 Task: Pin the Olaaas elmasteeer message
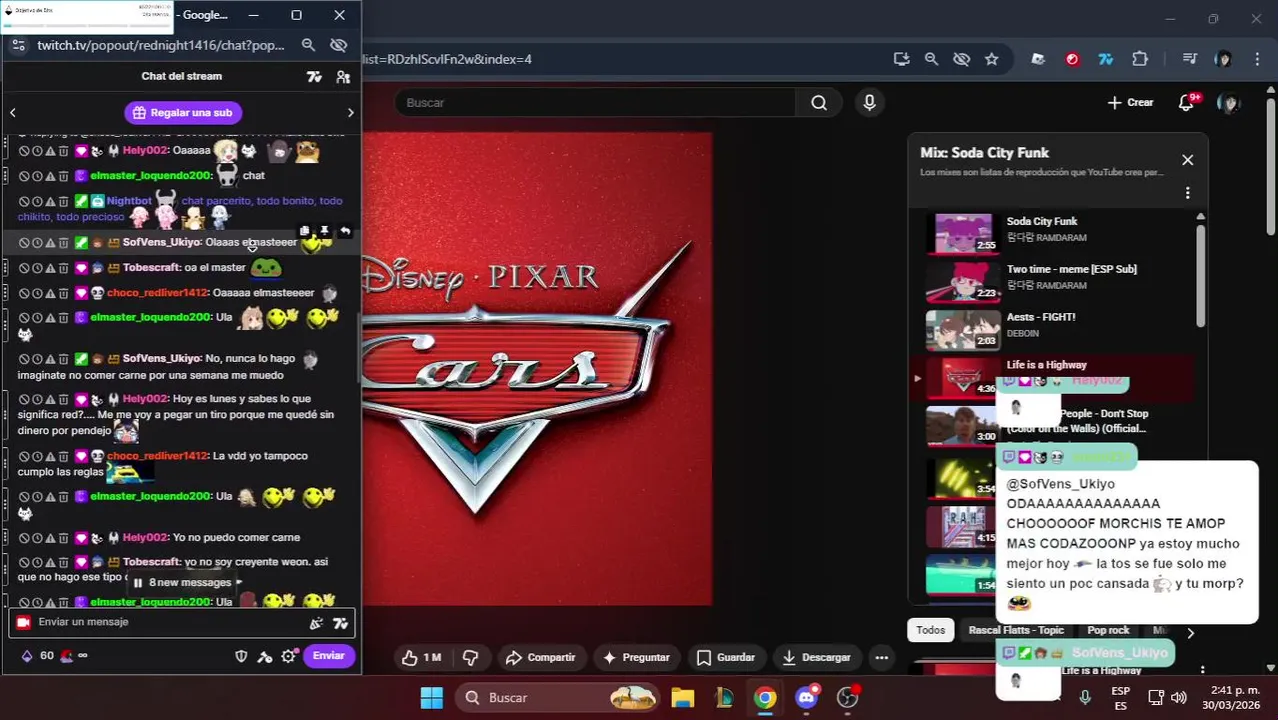[x=324, y=231]
